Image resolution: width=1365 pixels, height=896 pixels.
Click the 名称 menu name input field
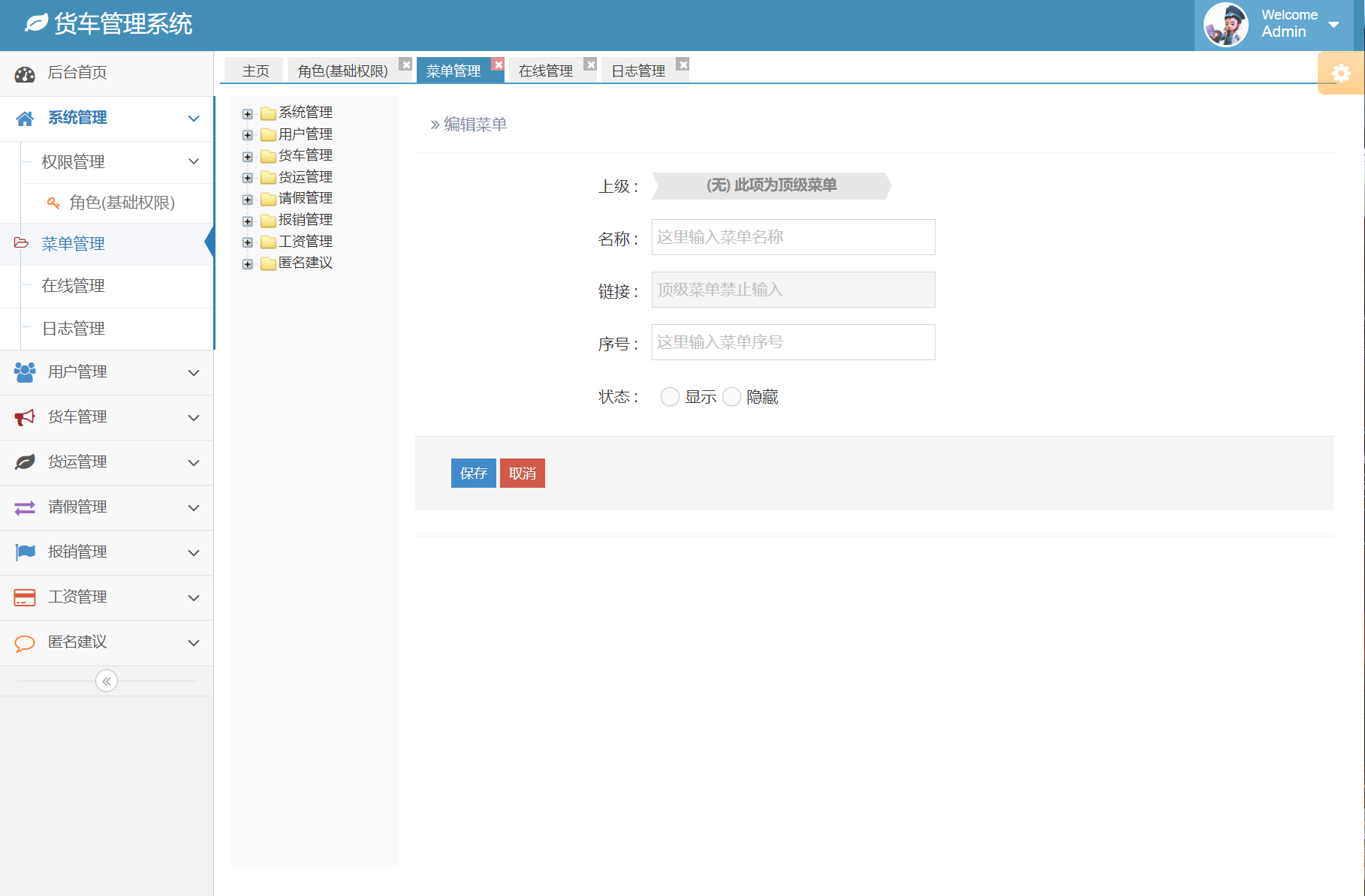click(x=793, y=236)
